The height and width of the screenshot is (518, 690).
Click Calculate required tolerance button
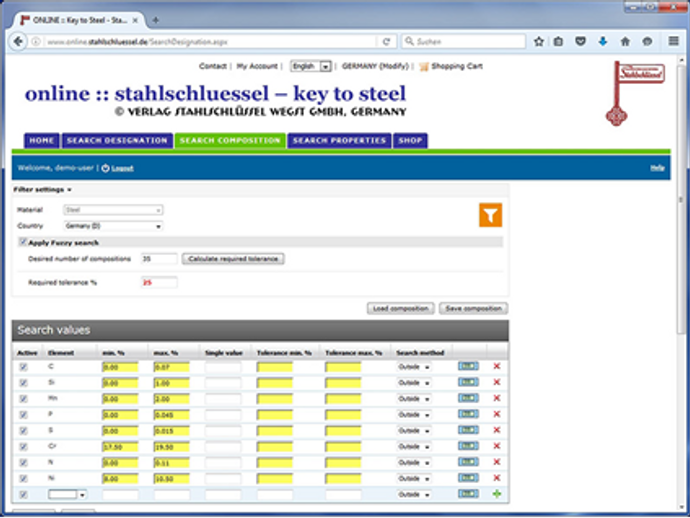click(x=233, y=259)
